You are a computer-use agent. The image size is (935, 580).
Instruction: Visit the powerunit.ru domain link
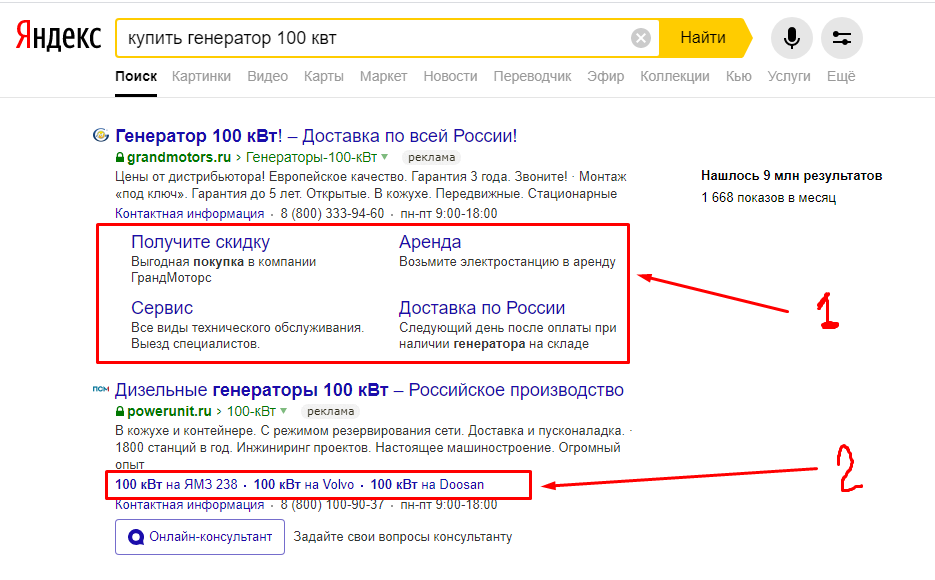(x=169, y=411)
